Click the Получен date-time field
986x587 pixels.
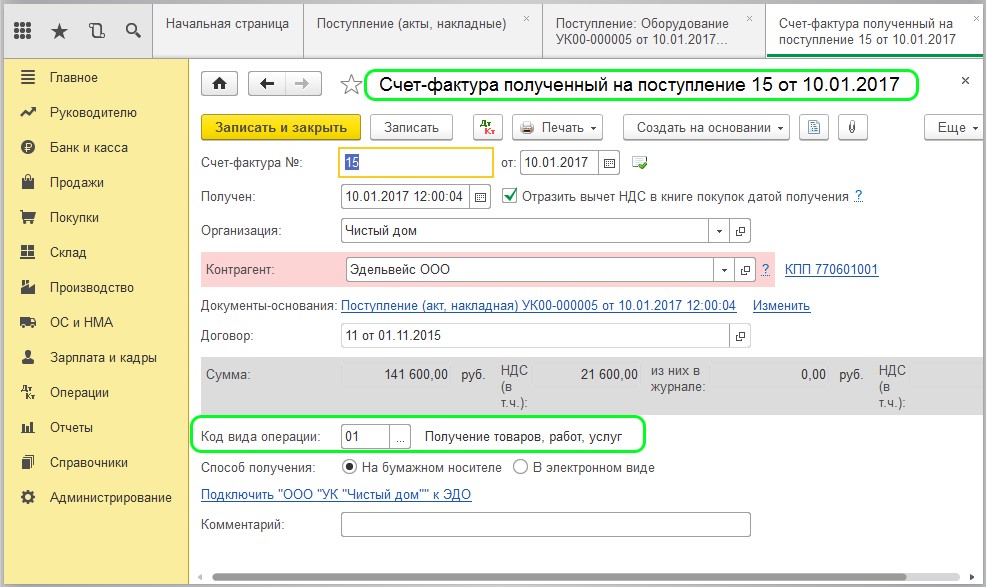pyautogui.click(x=405, y=197)
